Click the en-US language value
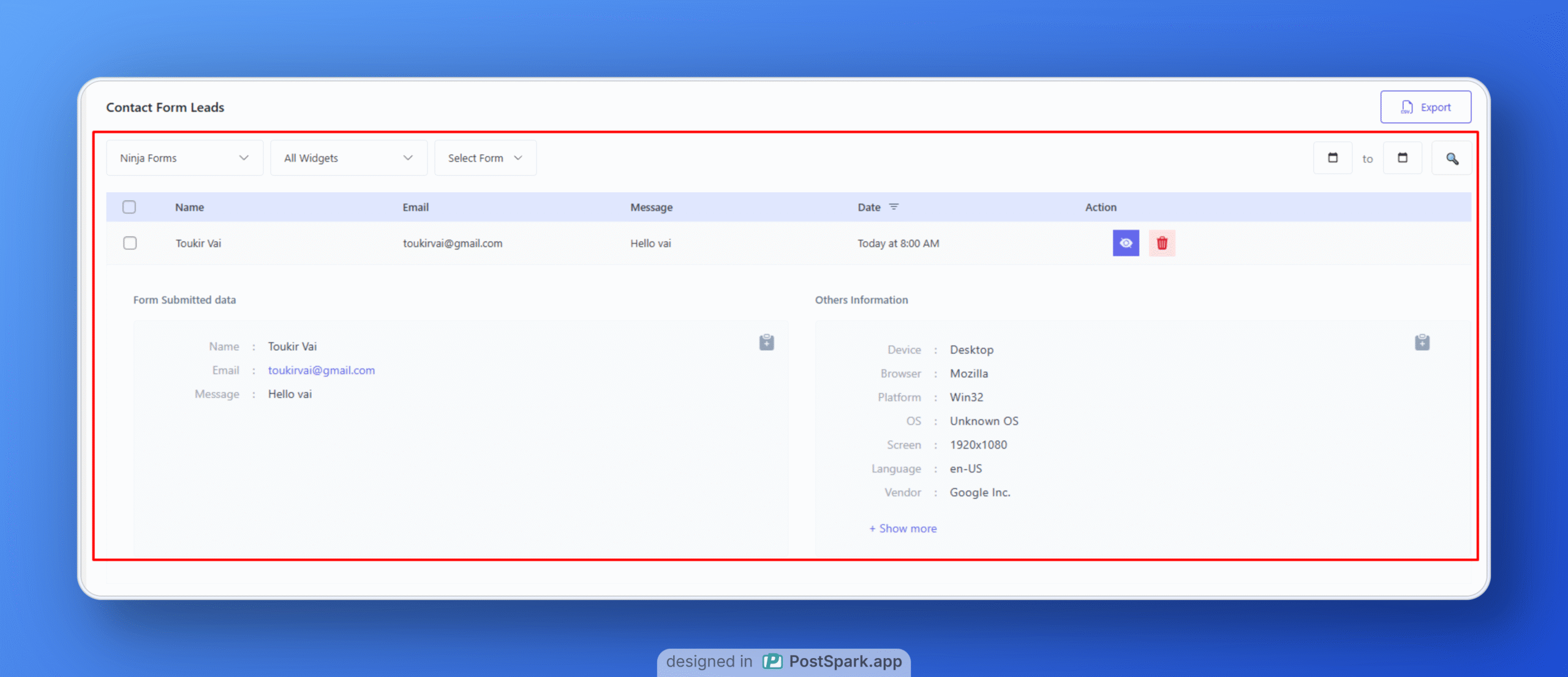 point(966,469)
